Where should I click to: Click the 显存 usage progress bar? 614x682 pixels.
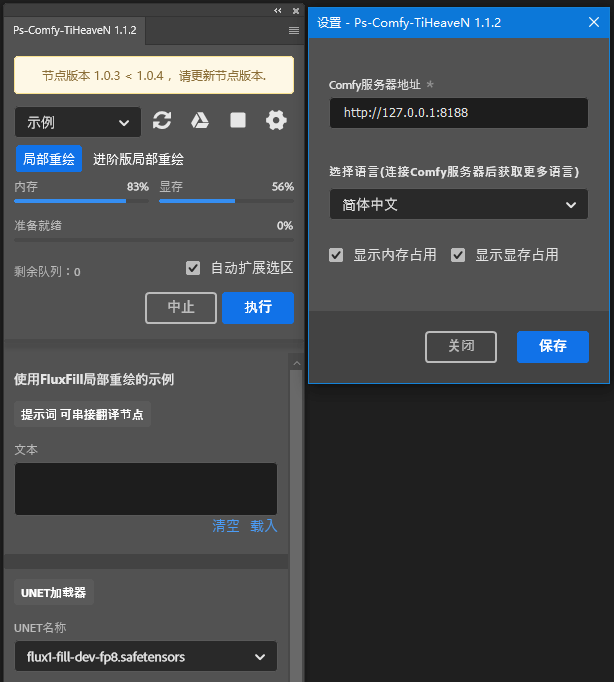point(227,201)
